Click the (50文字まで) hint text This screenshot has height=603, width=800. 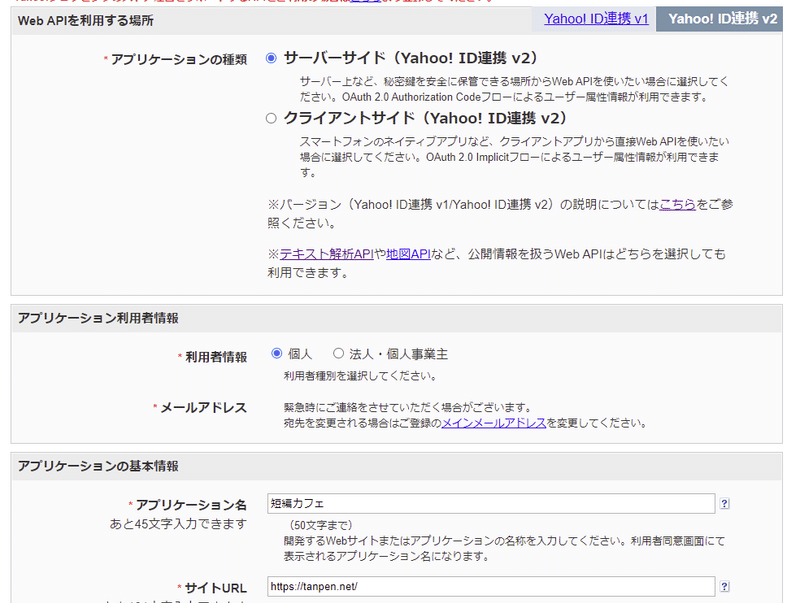[x=320, y=525]
